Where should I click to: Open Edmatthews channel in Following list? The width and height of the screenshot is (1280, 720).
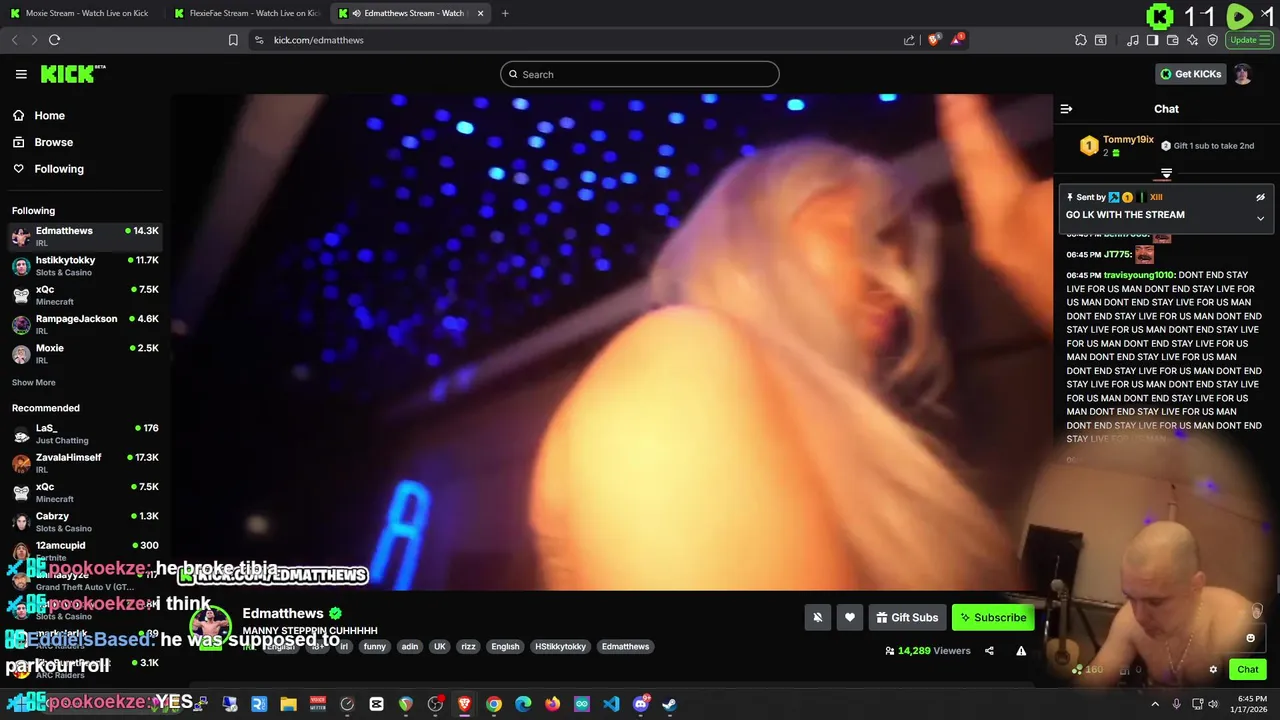point(85,236)
